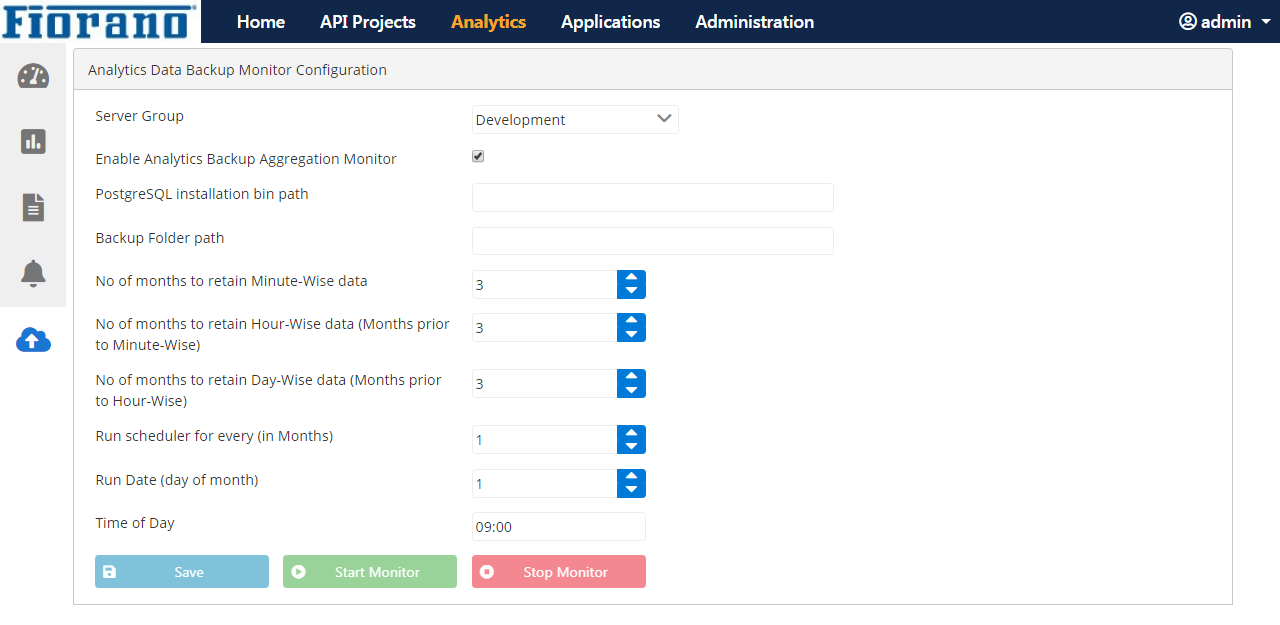Click the admin user profile icon
The height and width of the screenshot is (625, 1280).
point(1188,21)
